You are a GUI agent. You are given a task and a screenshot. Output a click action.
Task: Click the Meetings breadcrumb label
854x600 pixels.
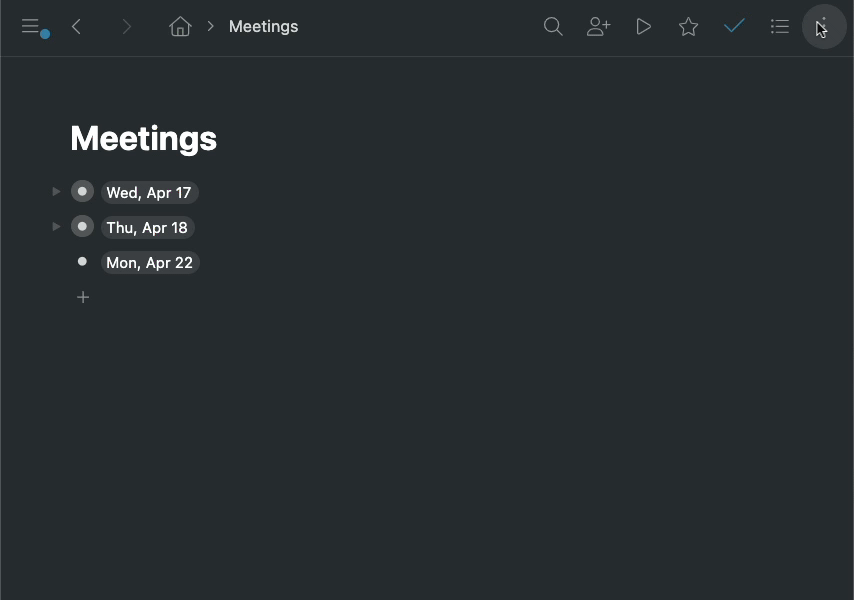click(264, 26)
